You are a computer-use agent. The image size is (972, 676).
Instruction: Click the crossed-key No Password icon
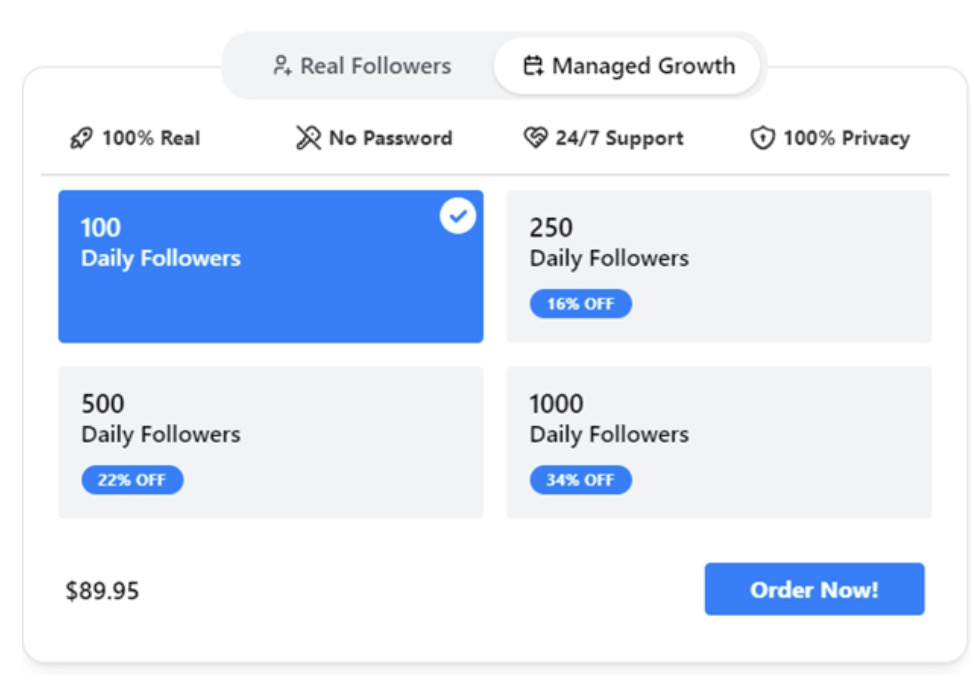[308, 139]
